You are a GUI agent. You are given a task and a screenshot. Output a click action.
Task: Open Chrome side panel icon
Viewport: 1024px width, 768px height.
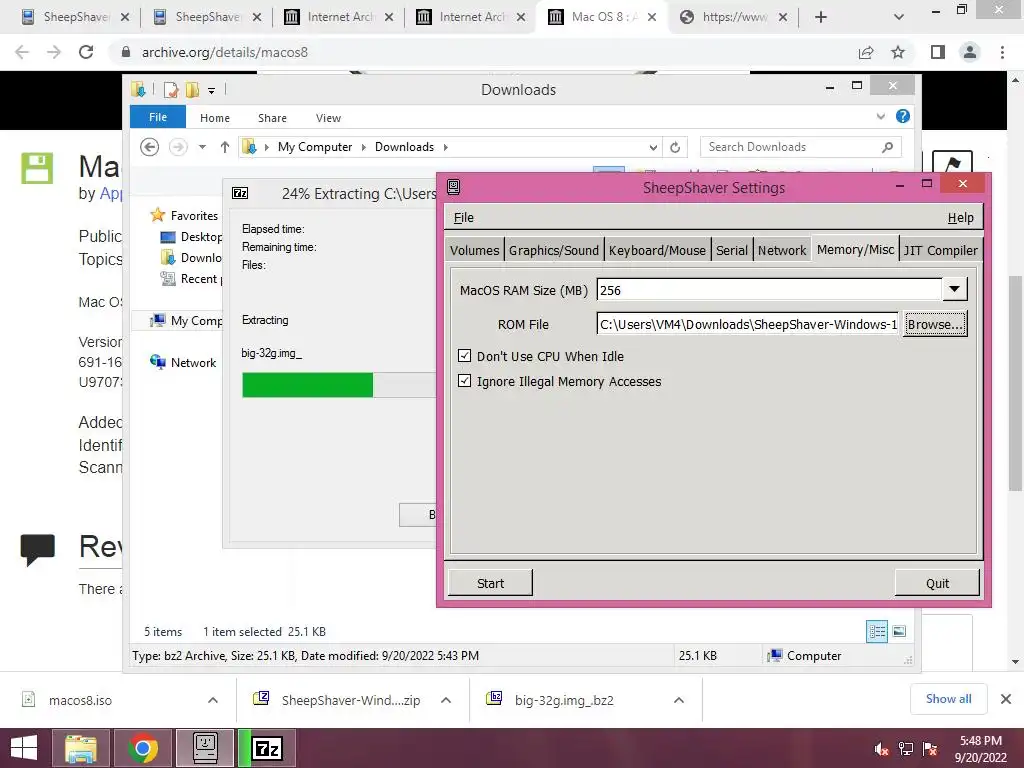point(938,52)
